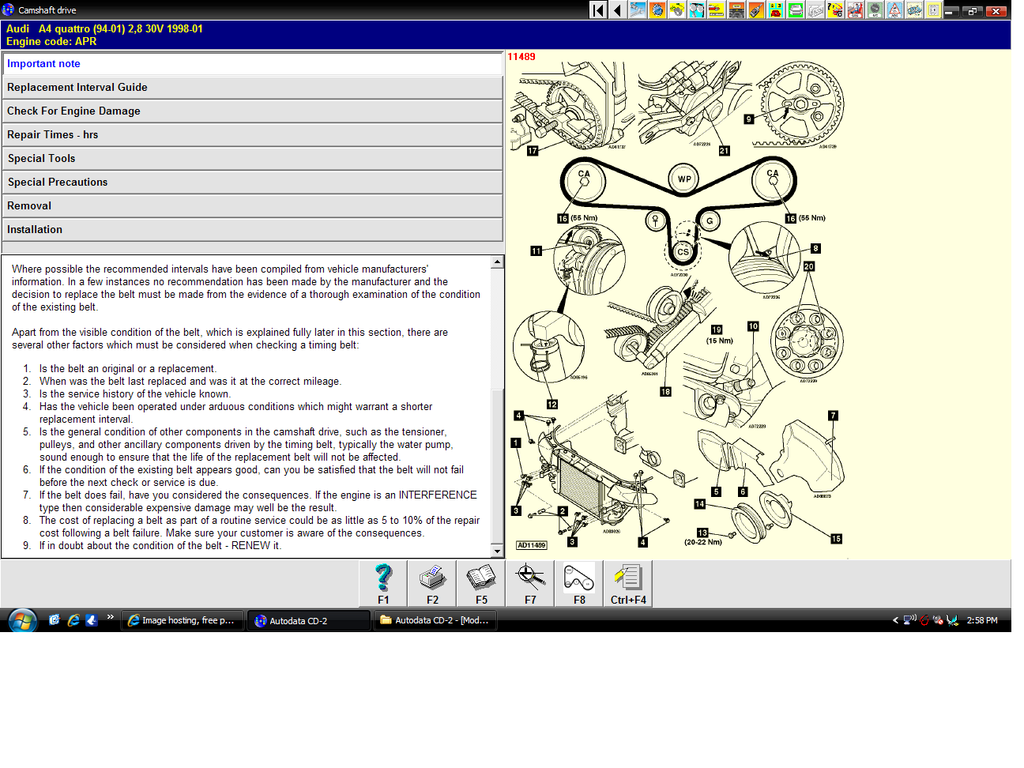Open the Windows Start orb
This screenshot has width=1024, height=768.
(22, 620)
